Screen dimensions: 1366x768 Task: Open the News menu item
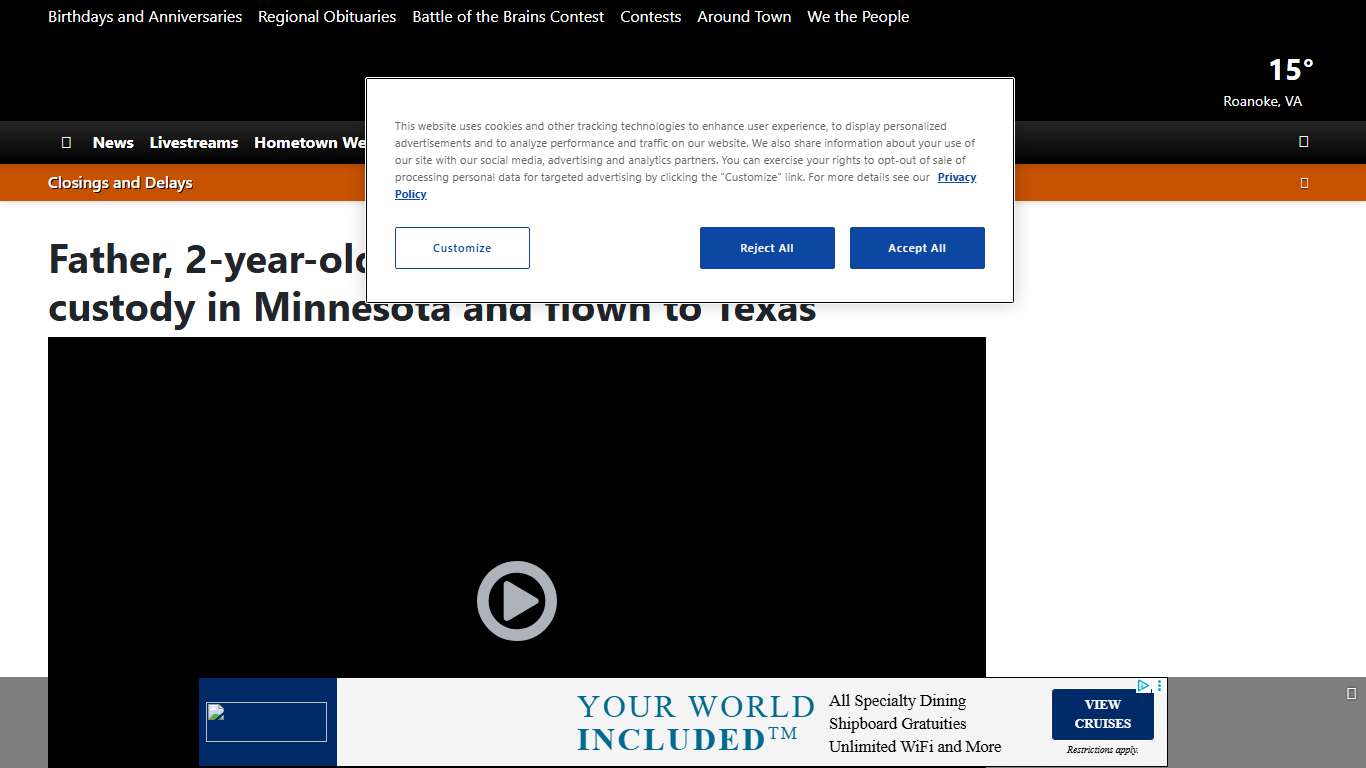pos(113,143)
